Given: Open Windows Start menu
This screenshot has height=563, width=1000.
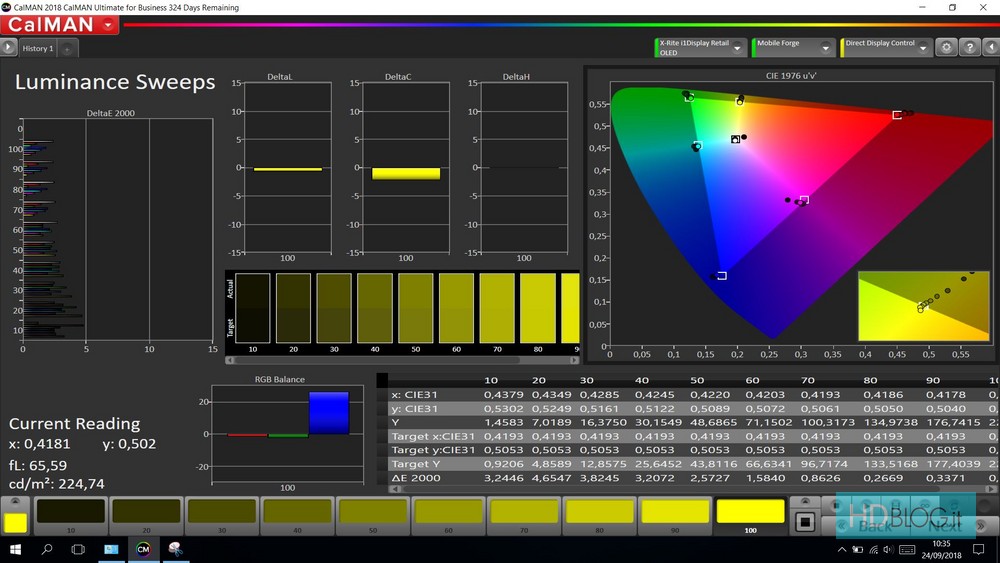Looking at the screenshot, I should (16, 549).
